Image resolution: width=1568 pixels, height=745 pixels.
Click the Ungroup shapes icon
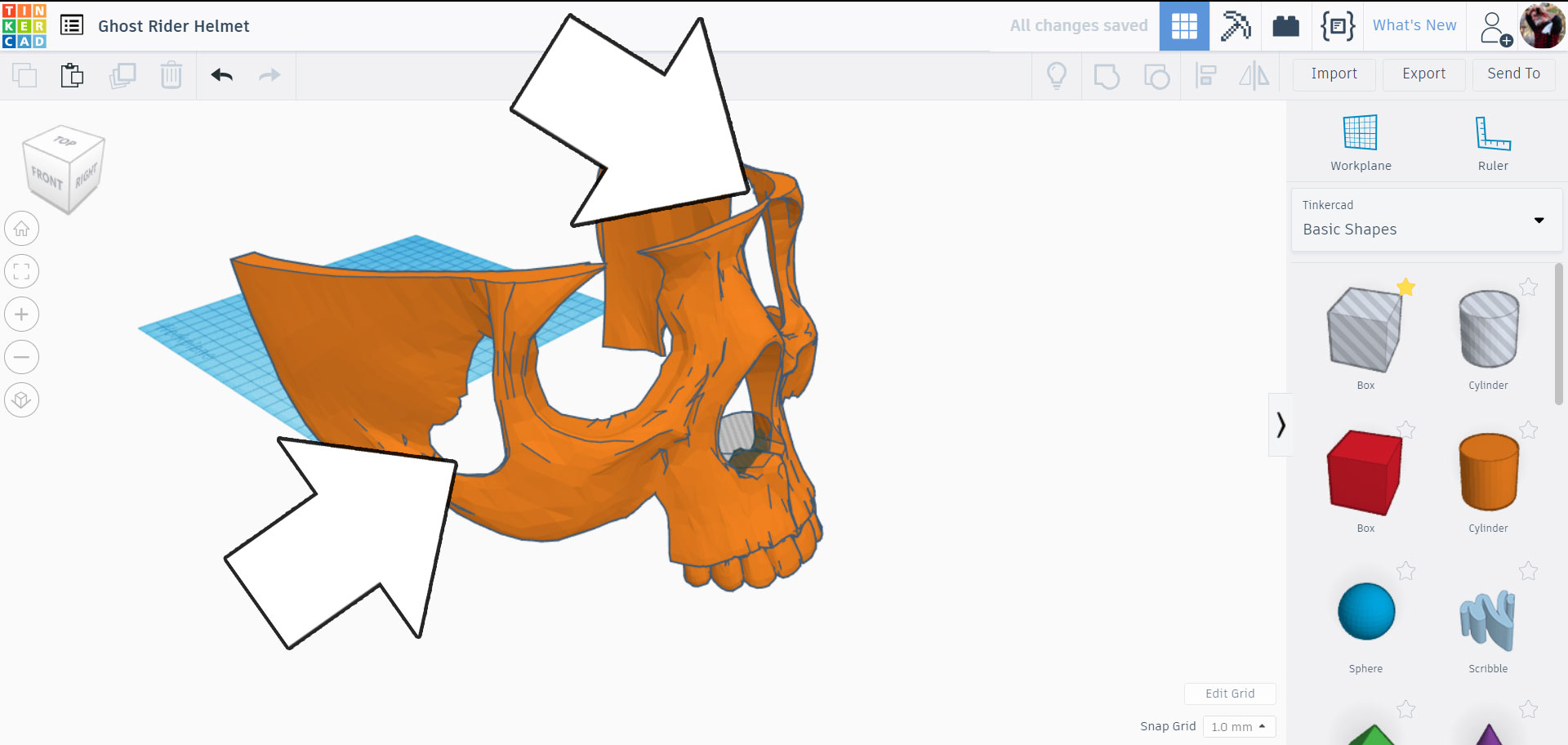click(1156, 76)
